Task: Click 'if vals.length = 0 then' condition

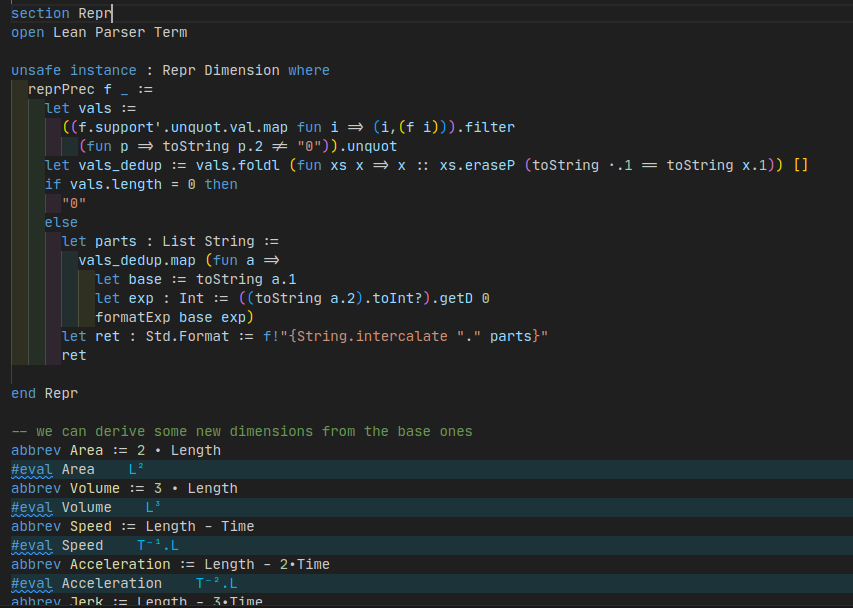Action: (x=141, y=185)
